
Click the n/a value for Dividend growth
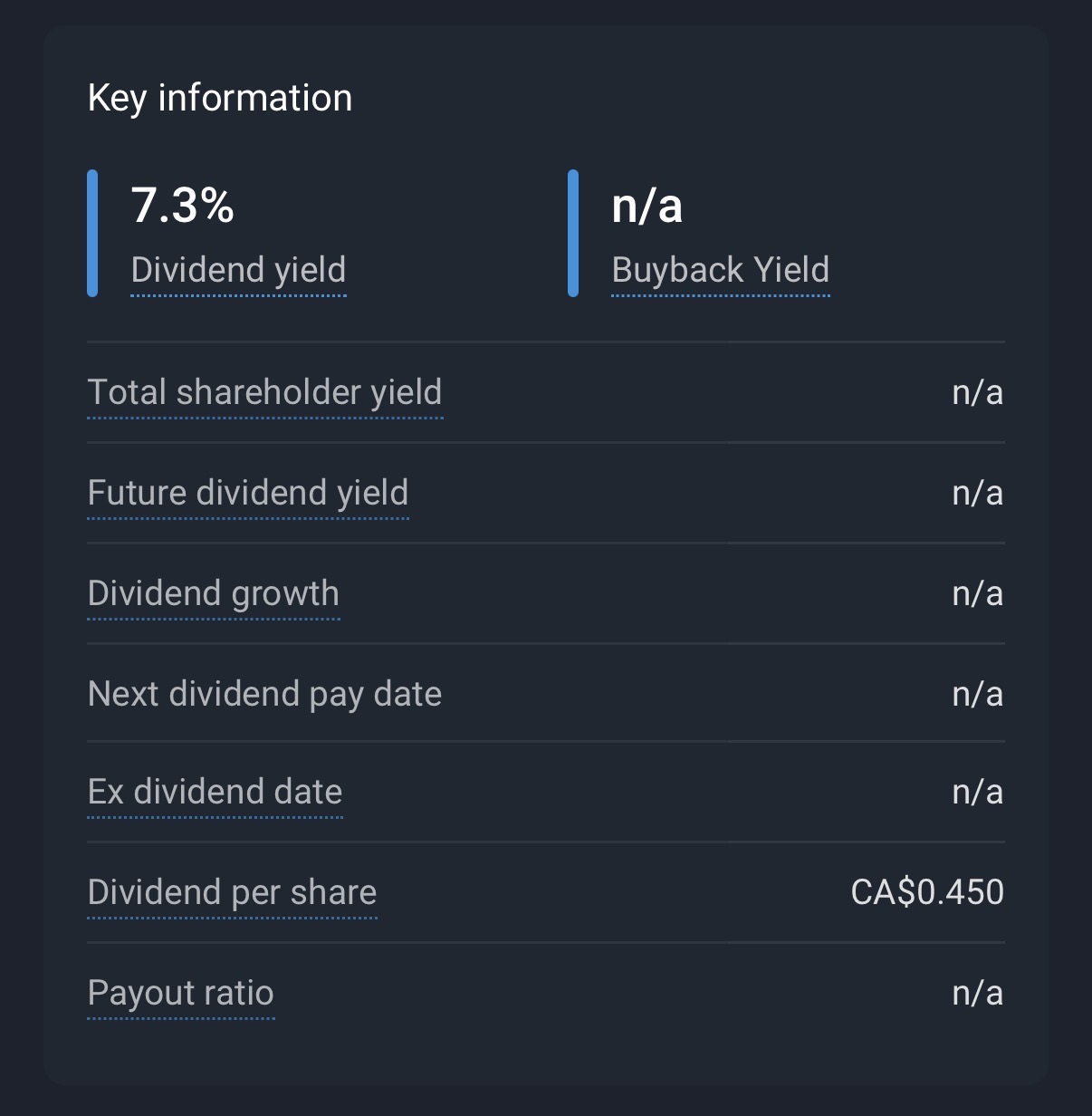pos(977,593)
